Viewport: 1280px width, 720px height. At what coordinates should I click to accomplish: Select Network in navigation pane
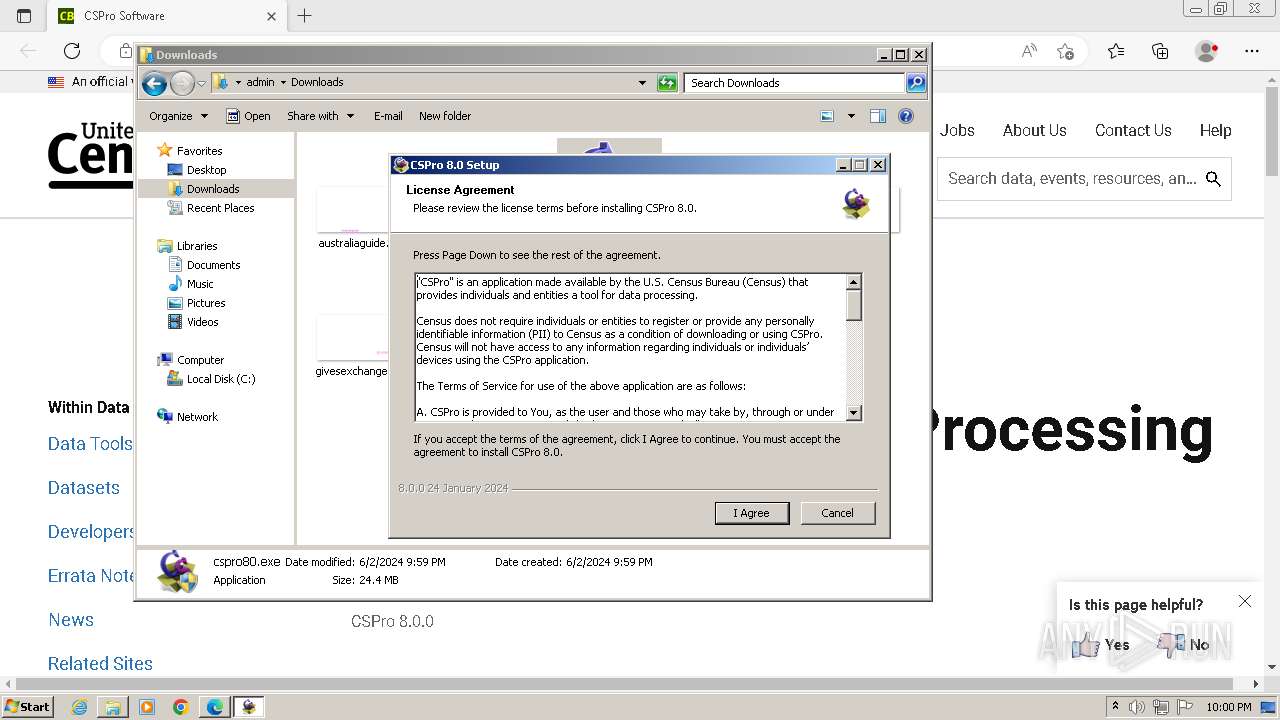[197, 417]
